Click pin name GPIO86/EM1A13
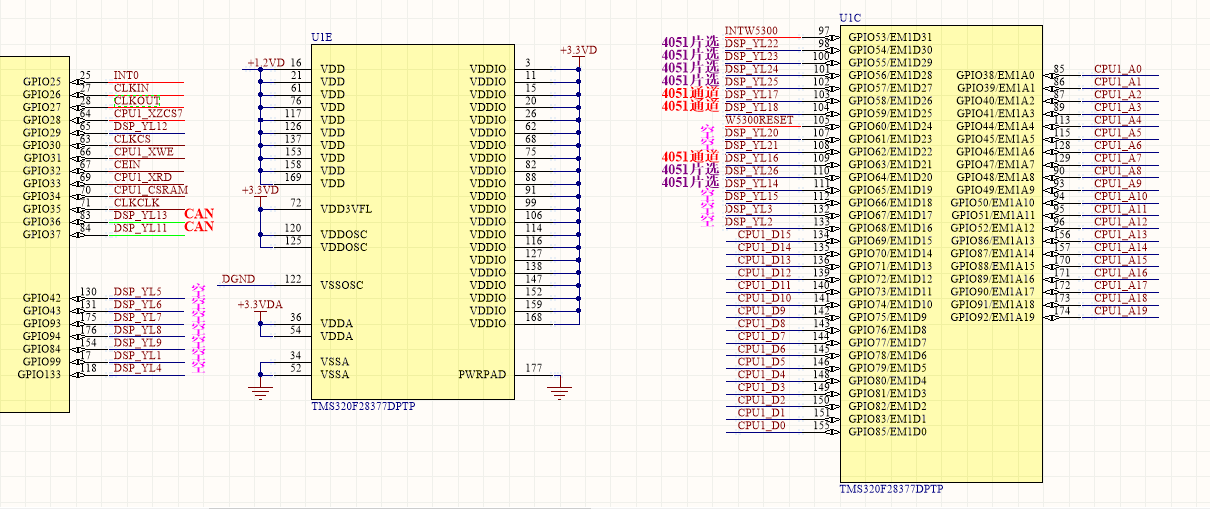 click(x=993, y=241)
